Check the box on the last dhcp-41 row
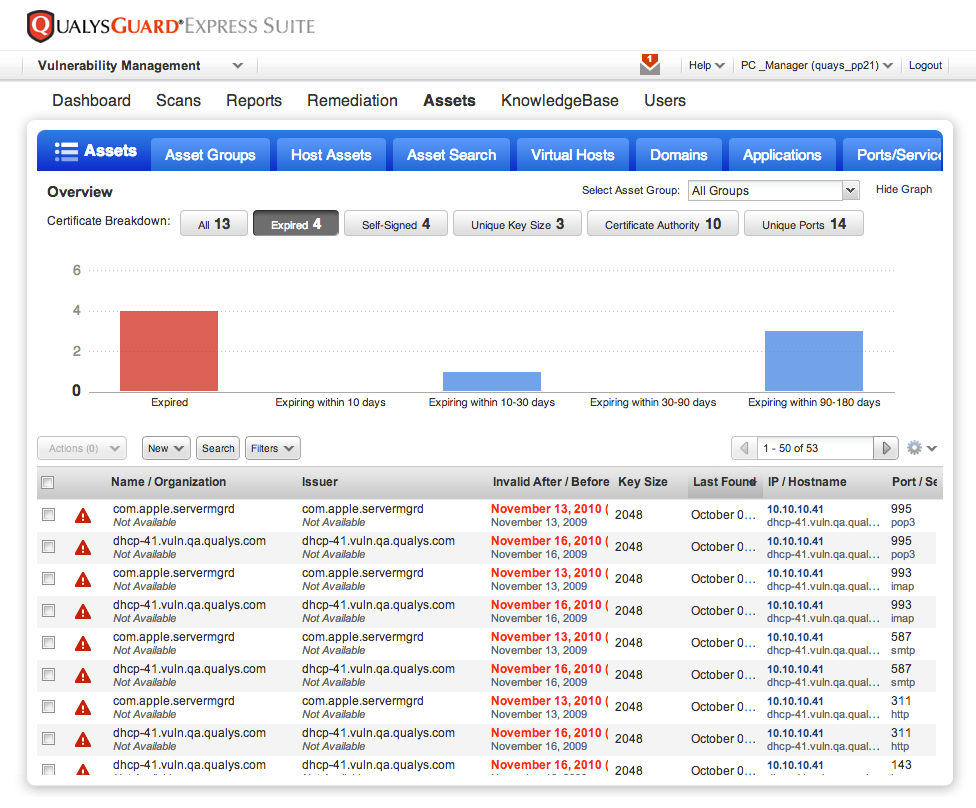976x808 pixels. coord(47,770)
